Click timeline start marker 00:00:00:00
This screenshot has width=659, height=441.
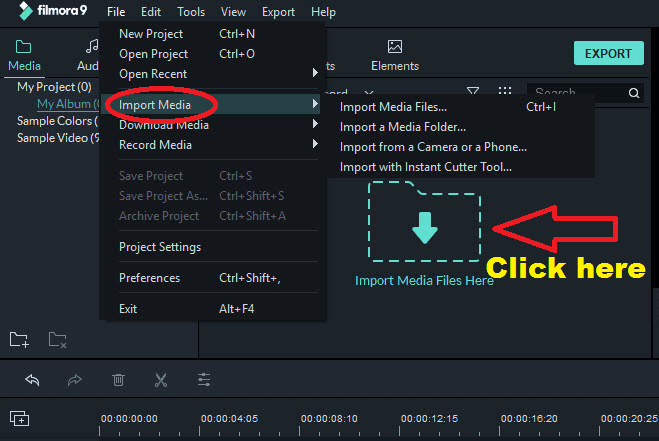pos(129,419)
